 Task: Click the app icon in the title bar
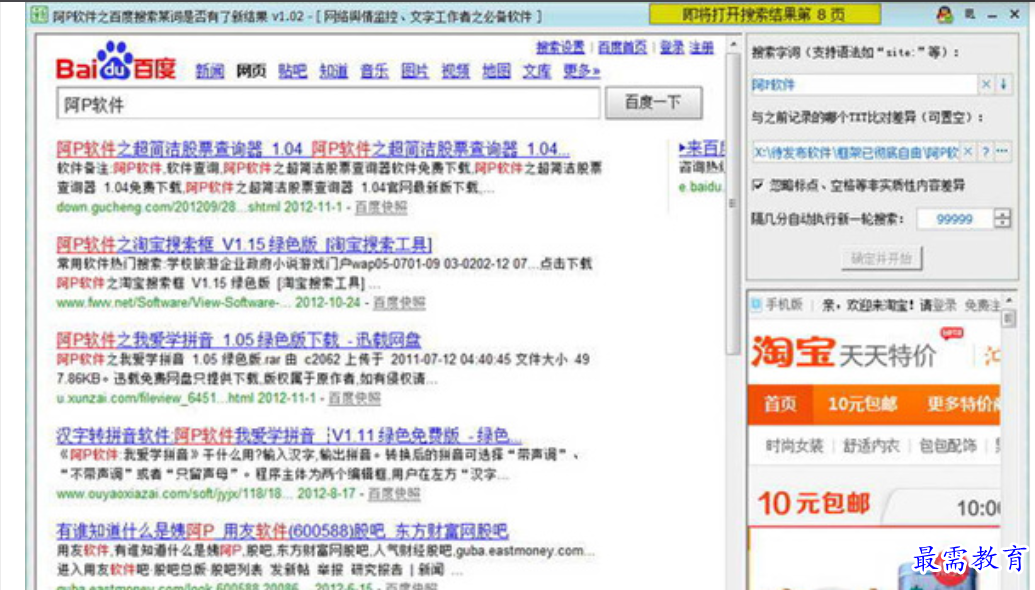click(x=38, y=15)
